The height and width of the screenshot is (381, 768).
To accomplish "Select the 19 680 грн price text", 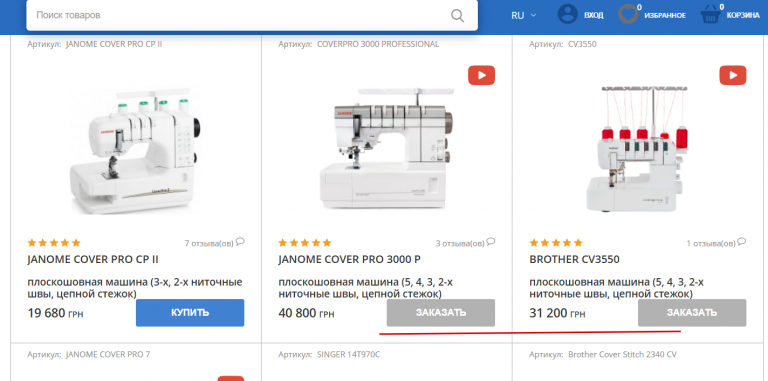I will (x=55, y=313).
